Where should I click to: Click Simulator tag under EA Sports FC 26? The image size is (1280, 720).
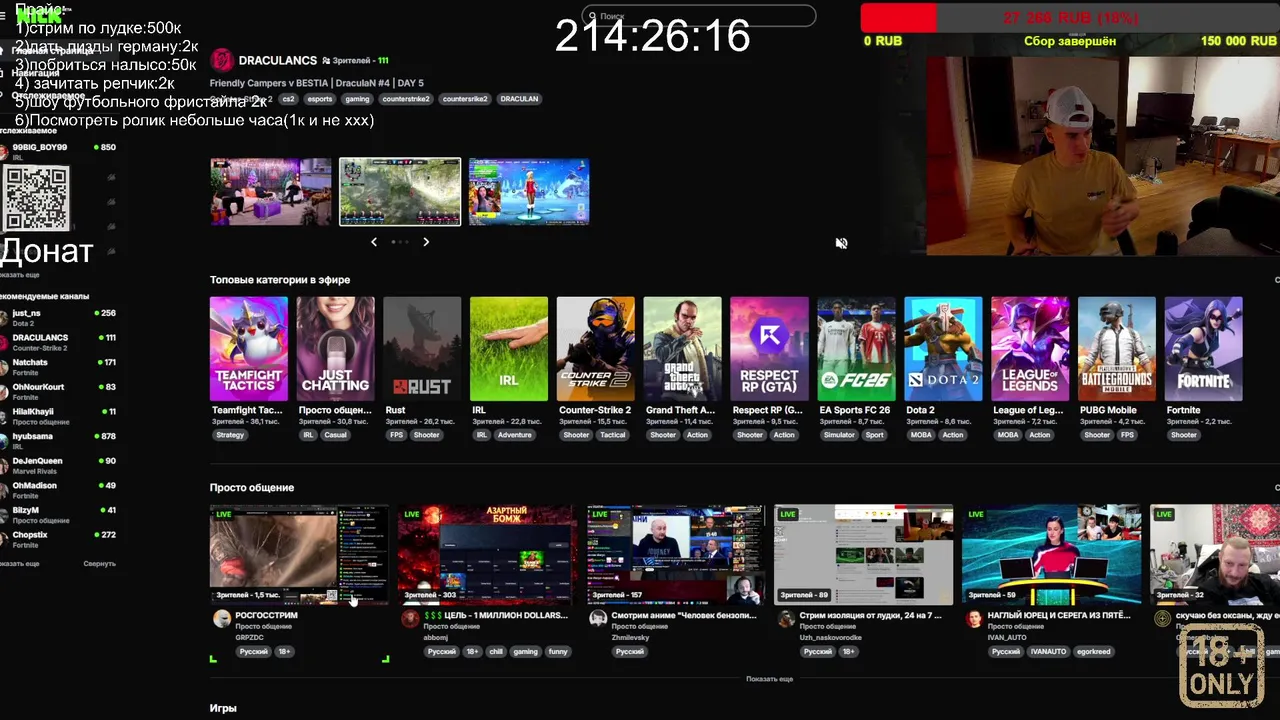tap(839, 435)
